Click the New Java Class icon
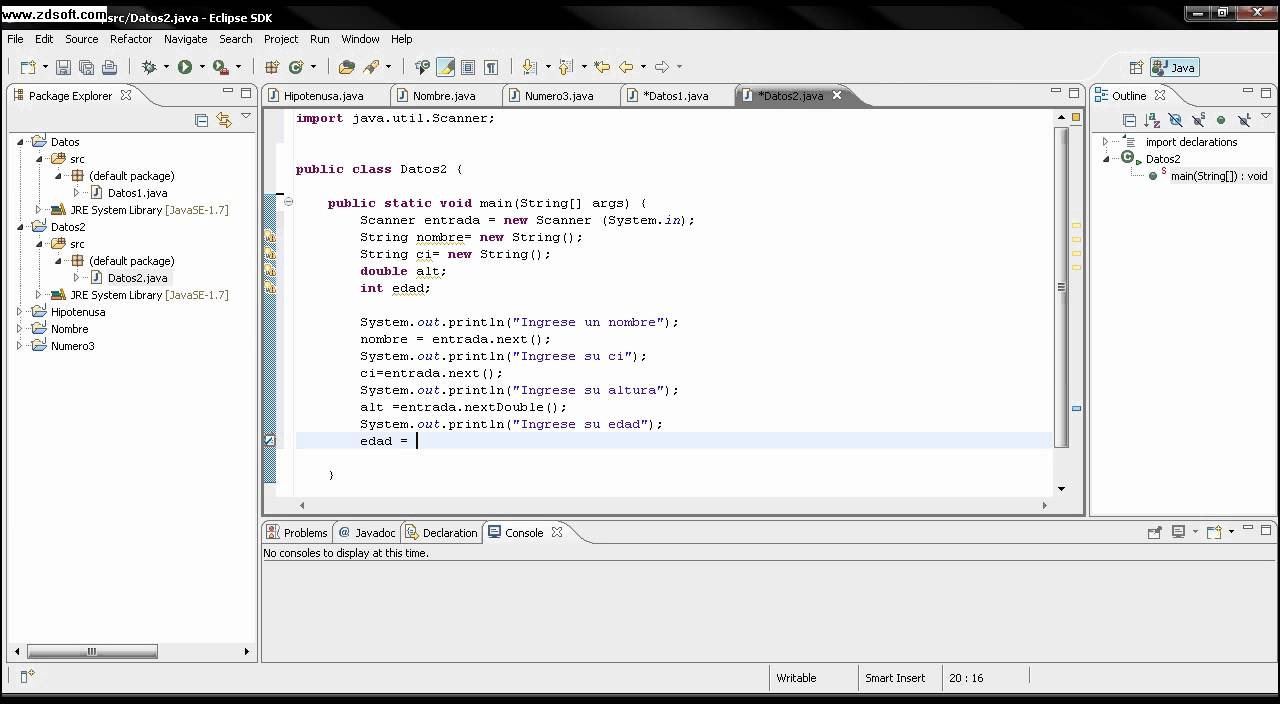Image resolution: width=1280 pixels, height=704 pixels. (x=296, y=67)
